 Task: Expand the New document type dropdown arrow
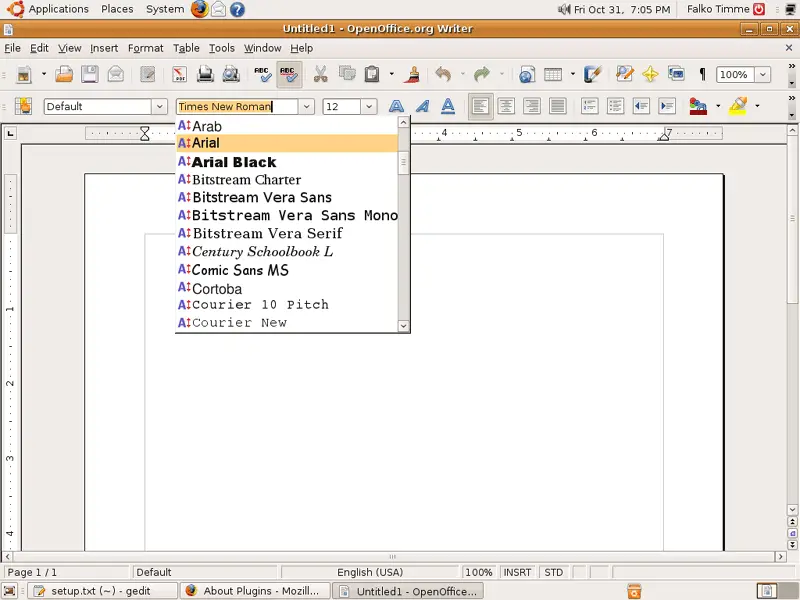pos(44,74)
